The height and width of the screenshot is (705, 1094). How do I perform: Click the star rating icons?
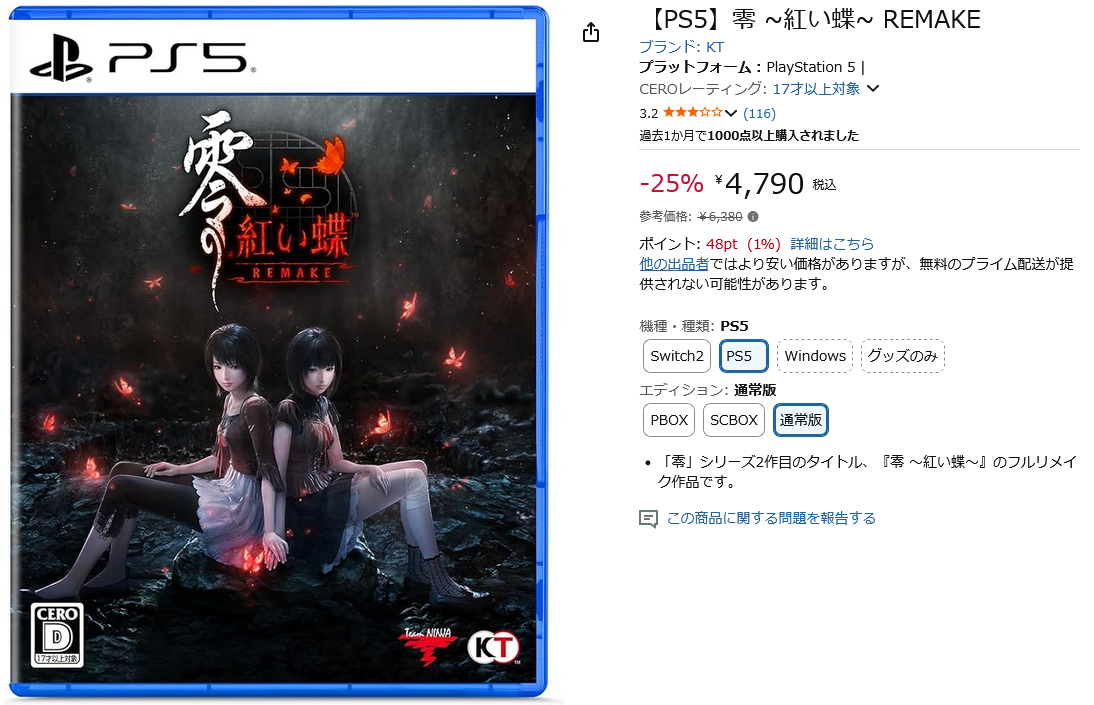click(x=692, y=112)
